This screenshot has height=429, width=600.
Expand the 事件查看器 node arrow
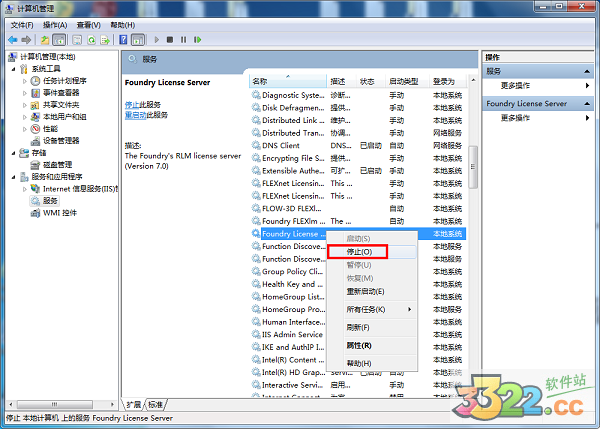coord(25,93)
